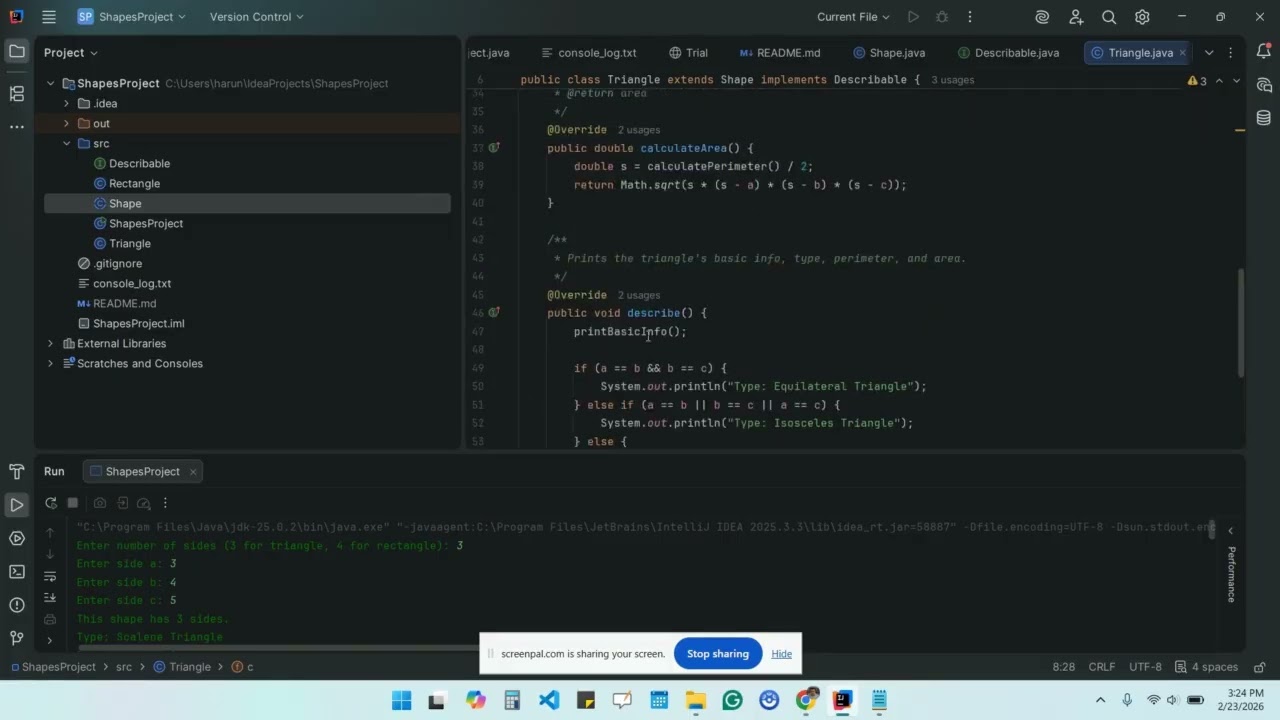Open the Services tool window
Image resolution: width=1280 pixels, height=720 pixels.
tap(16, 538)
